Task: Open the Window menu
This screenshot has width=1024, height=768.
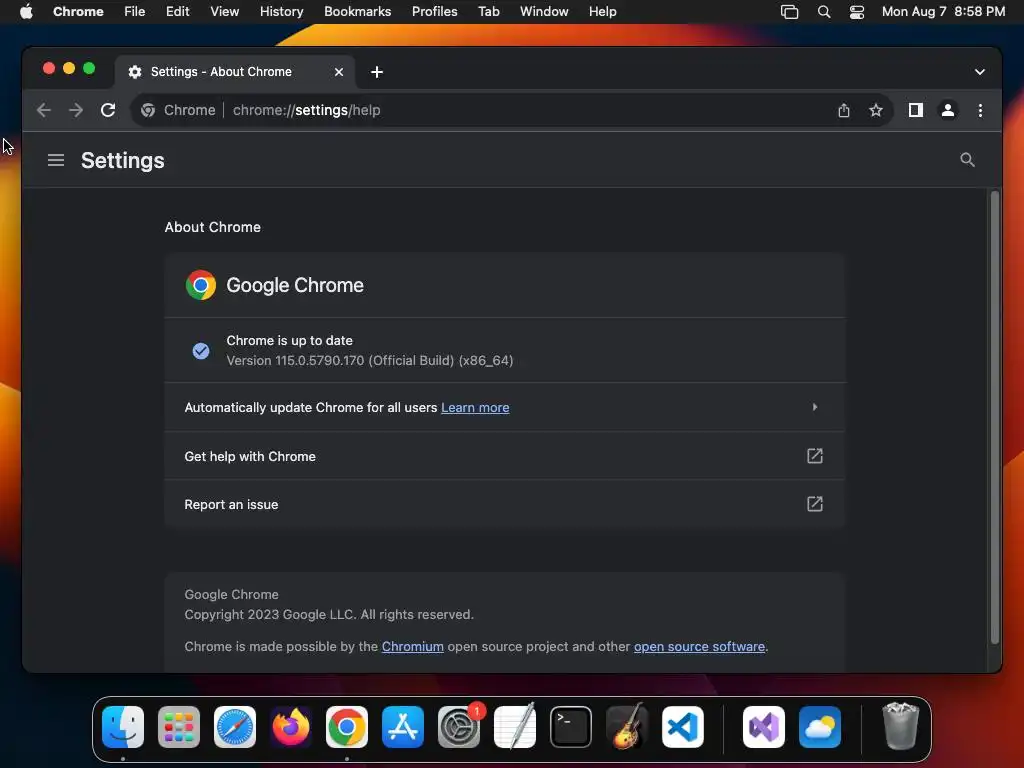Action: (544, 12)
